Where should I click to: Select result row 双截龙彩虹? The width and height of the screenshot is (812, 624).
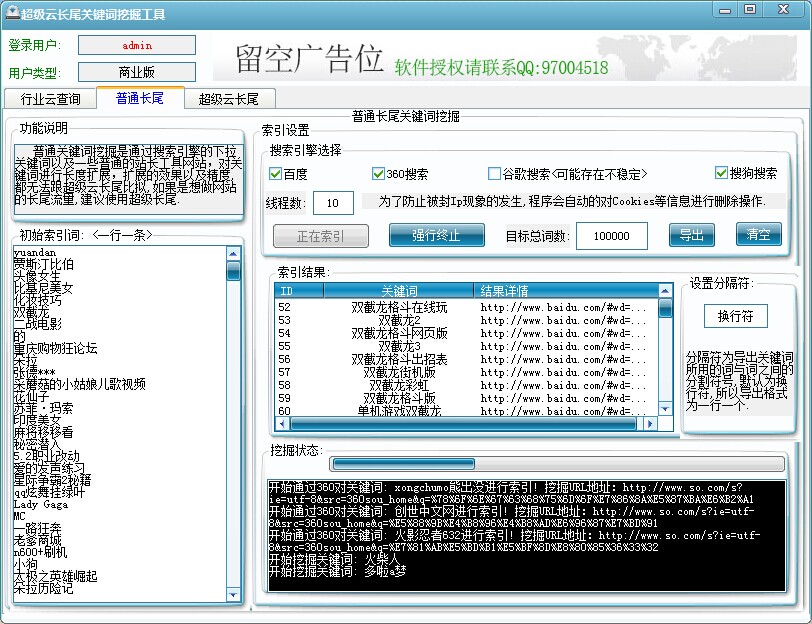pyautogui.click(x=467, y=385)
